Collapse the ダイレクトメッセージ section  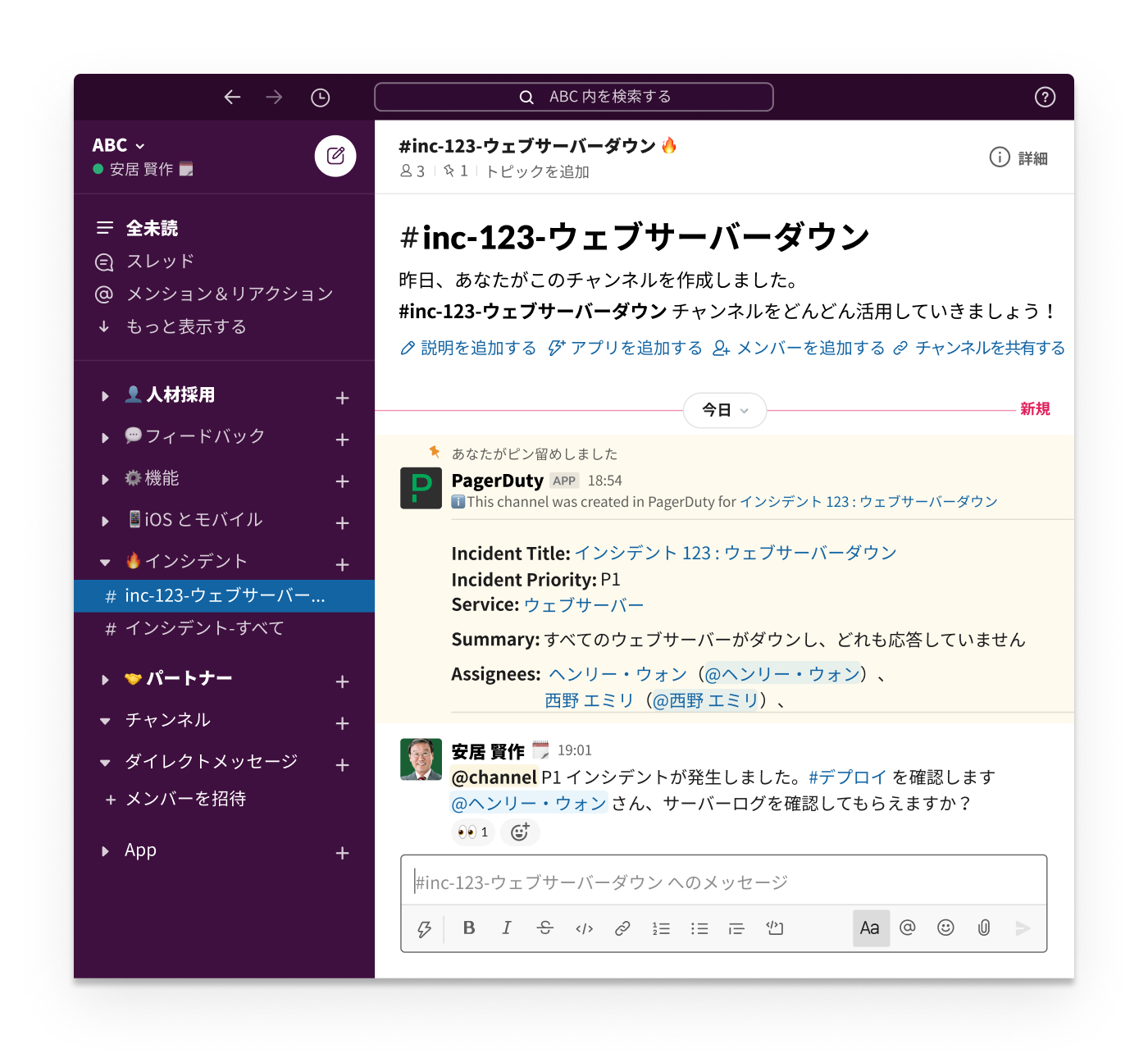pyautogui.click(x=105, y=763)
